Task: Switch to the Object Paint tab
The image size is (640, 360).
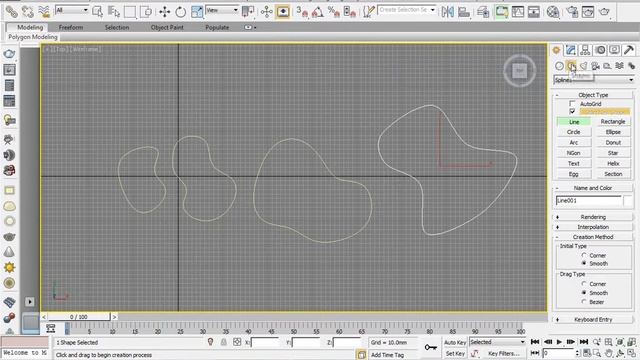Action: point(167,27)
